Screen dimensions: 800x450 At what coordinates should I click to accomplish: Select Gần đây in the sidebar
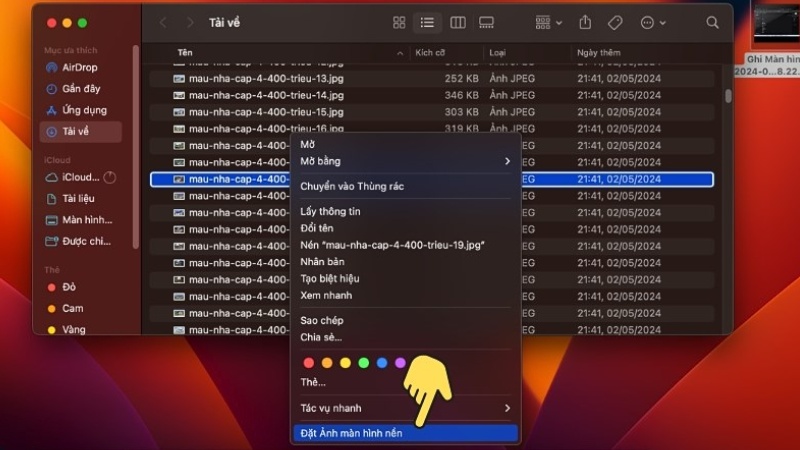tap(79, 89)
